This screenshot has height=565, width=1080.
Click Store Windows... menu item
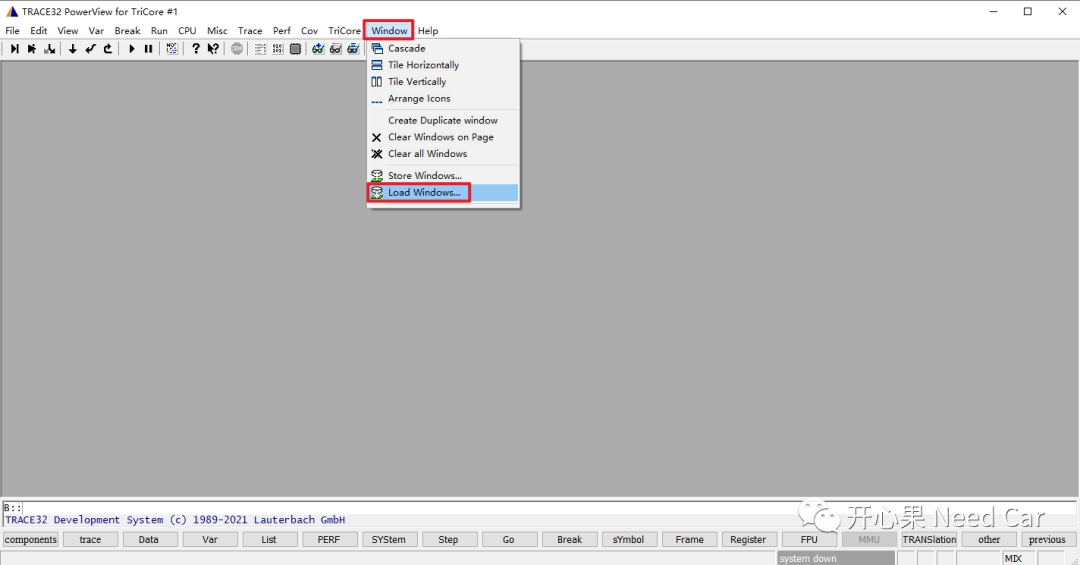pyautogui.click(x=424, y=176)
